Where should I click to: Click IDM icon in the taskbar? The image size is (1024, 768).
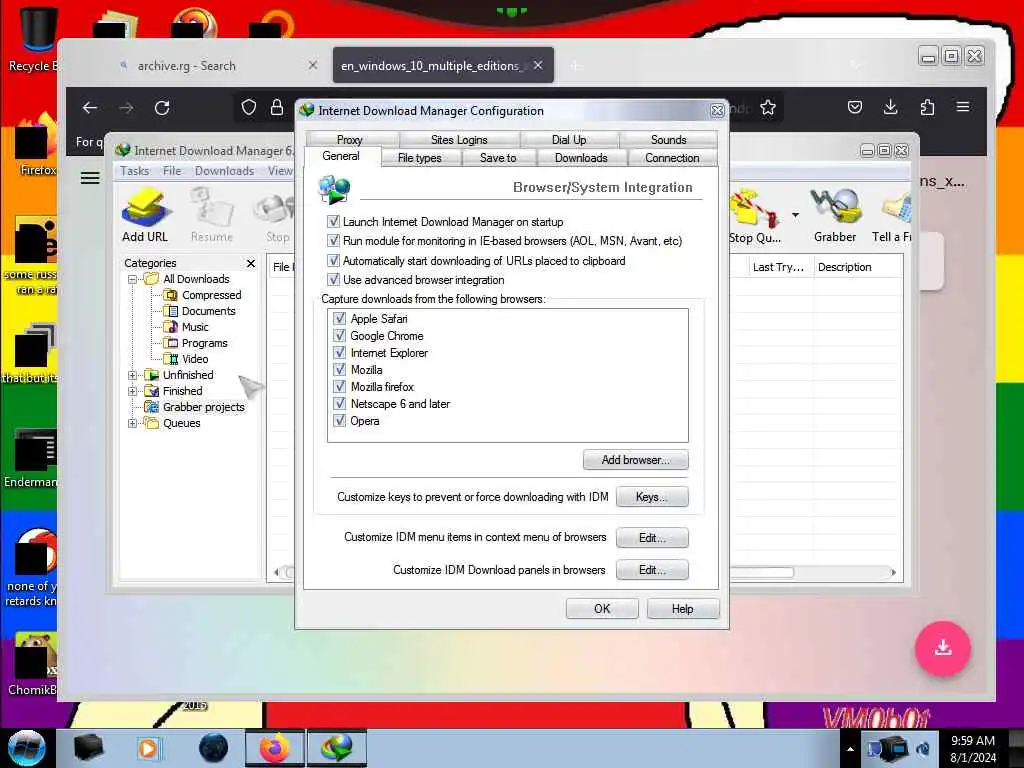click(x=336, y=748)
